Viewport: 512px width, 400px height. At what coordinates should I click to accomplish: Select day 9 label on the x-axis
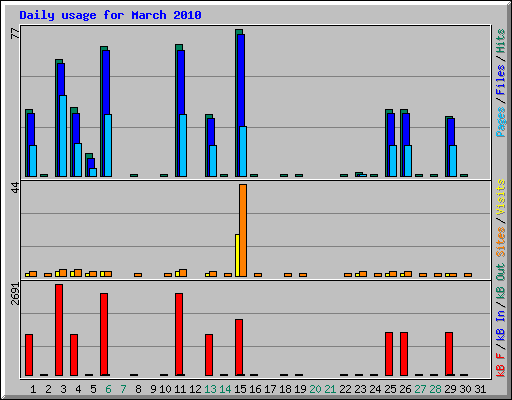pos(153,389)
